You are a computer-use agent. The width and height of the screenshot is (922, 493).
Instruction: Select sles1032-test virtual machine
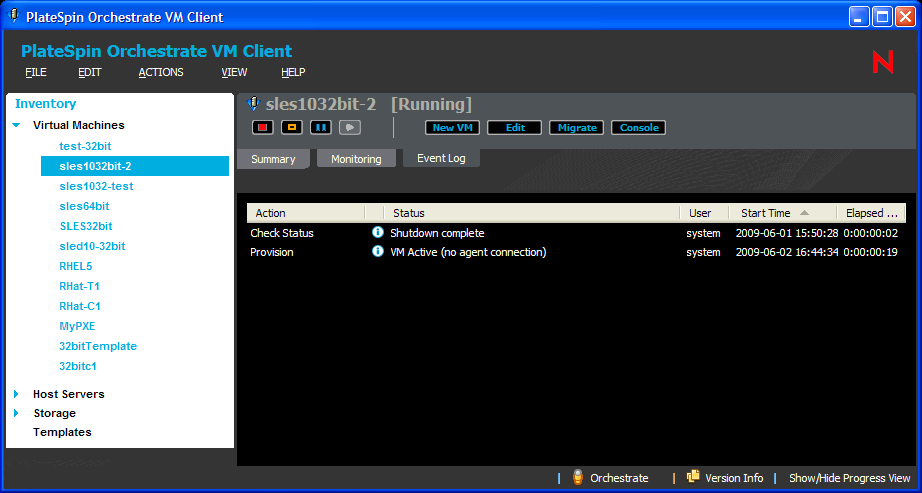(x=96, y=186)
